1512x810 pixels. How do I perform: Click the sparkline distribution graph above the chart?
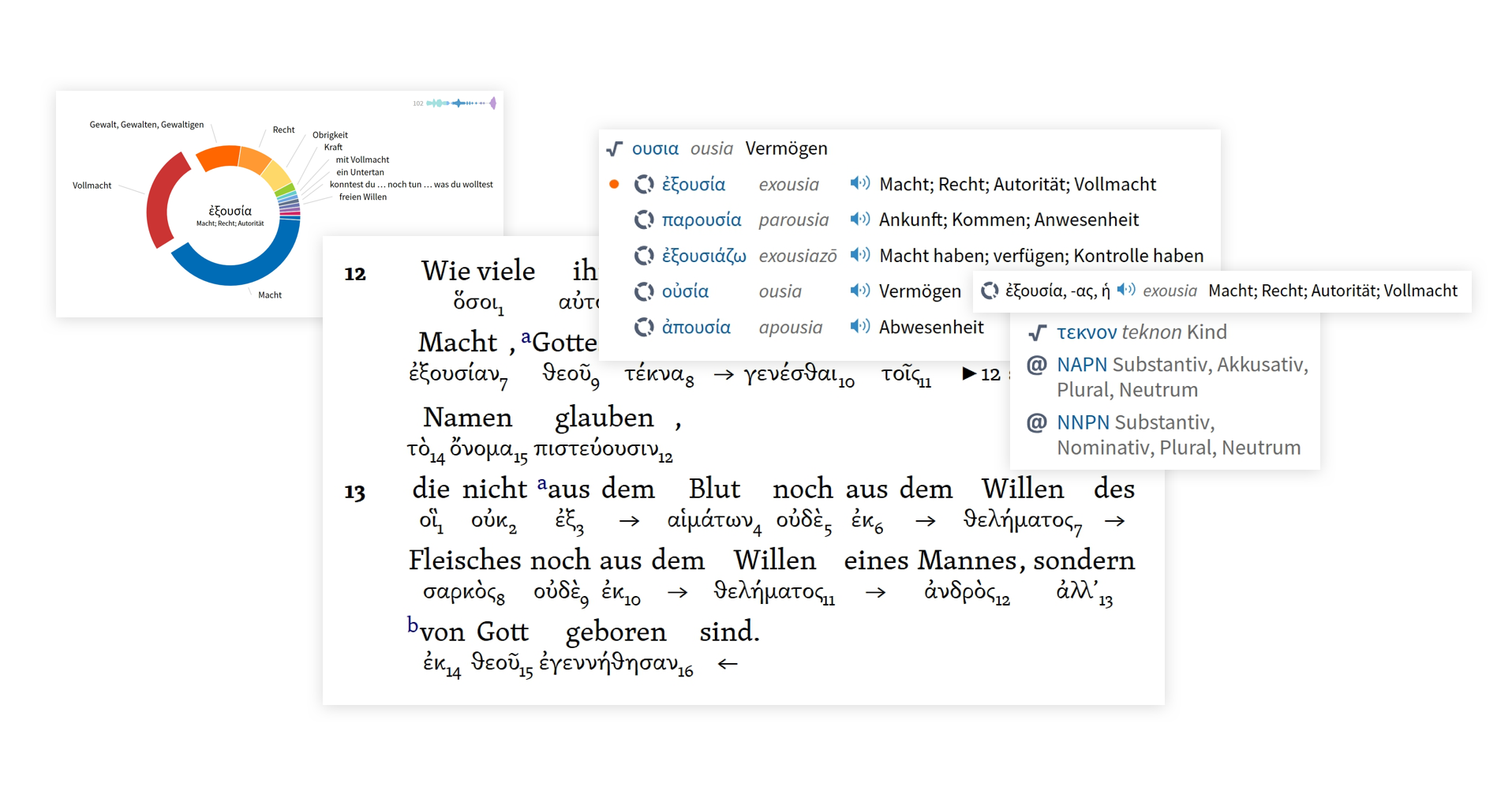pos(461,103)
